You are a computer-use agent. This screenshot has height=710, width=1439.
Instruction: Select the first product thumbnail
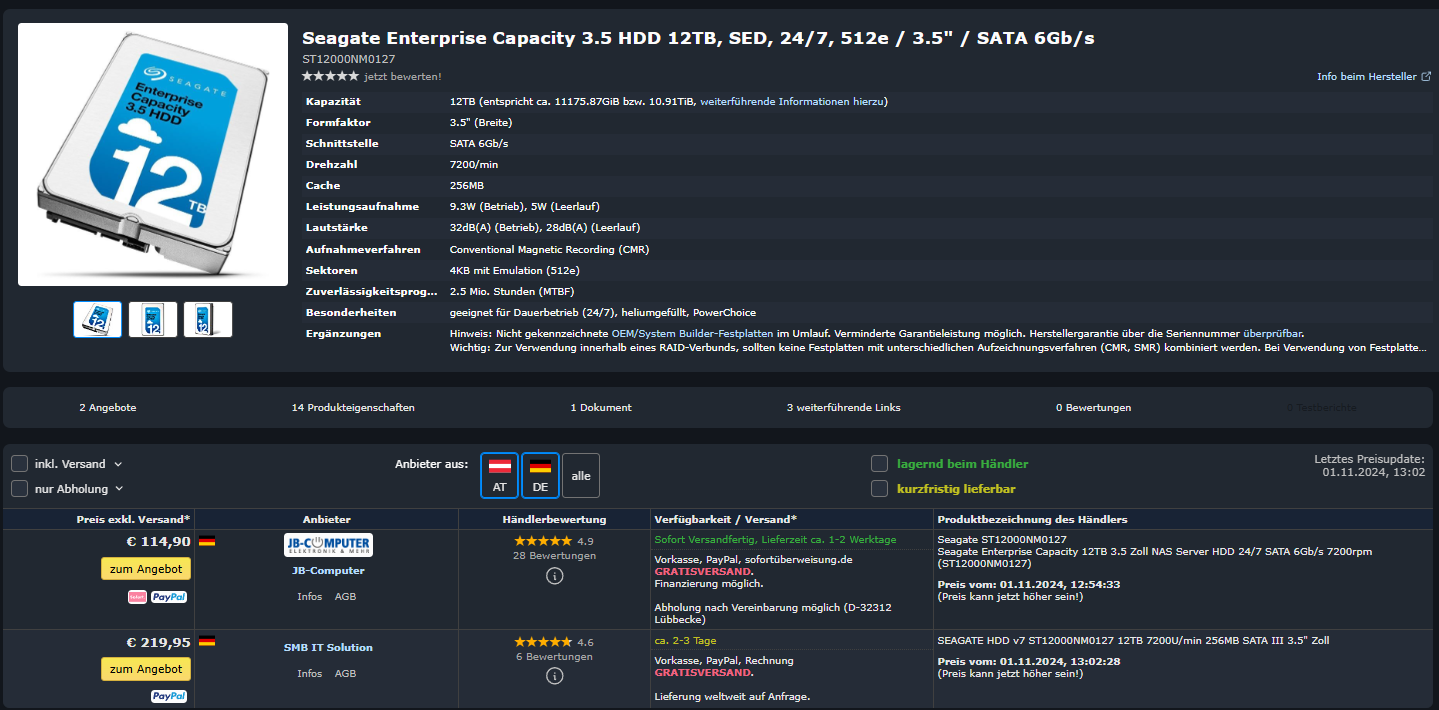(98, 319)
